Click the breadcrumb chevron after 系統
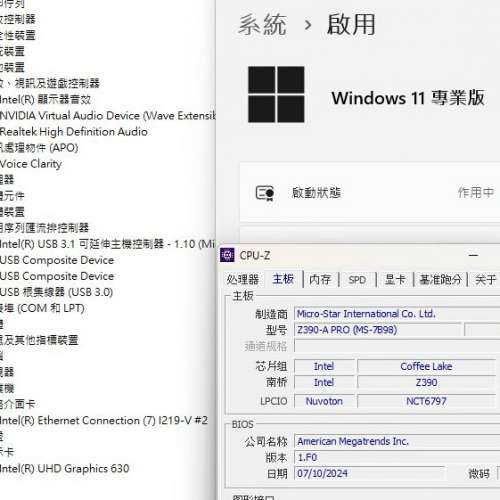 [308, 25]
